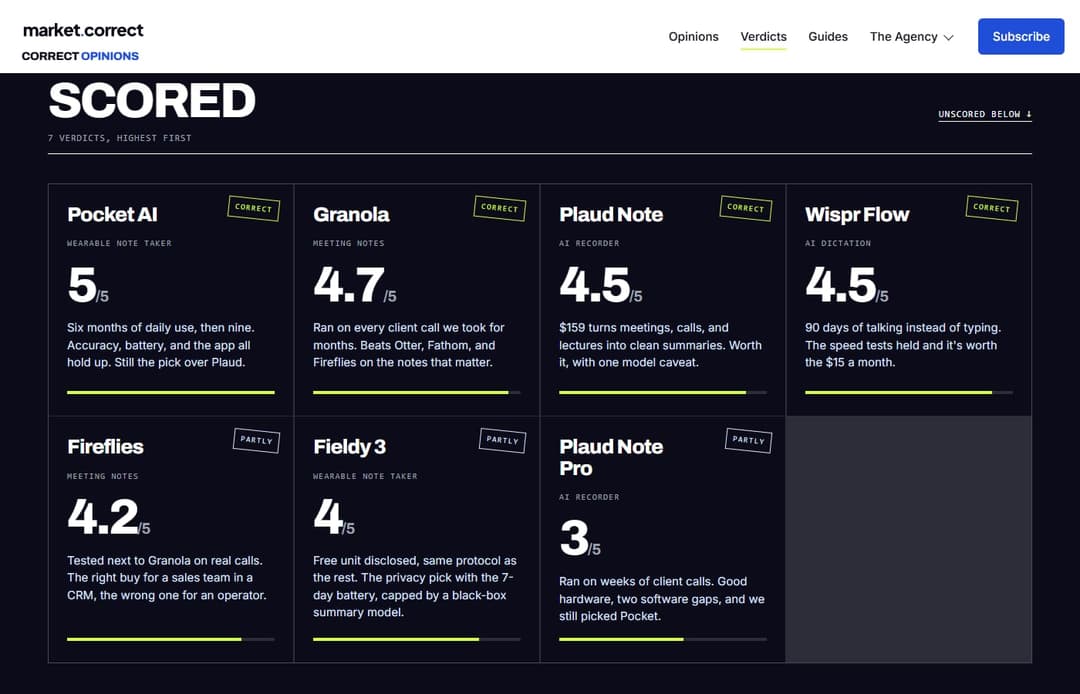Click '7 VERDICTS, HIGHEST FIRST' subtitle
1080x694 pixels.
[x=120, y=138]
